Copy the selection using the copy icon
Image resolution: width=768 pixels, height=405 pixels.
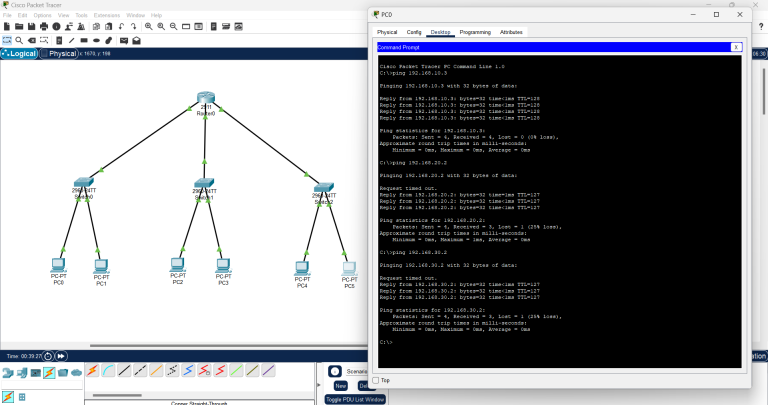point(96,26)
